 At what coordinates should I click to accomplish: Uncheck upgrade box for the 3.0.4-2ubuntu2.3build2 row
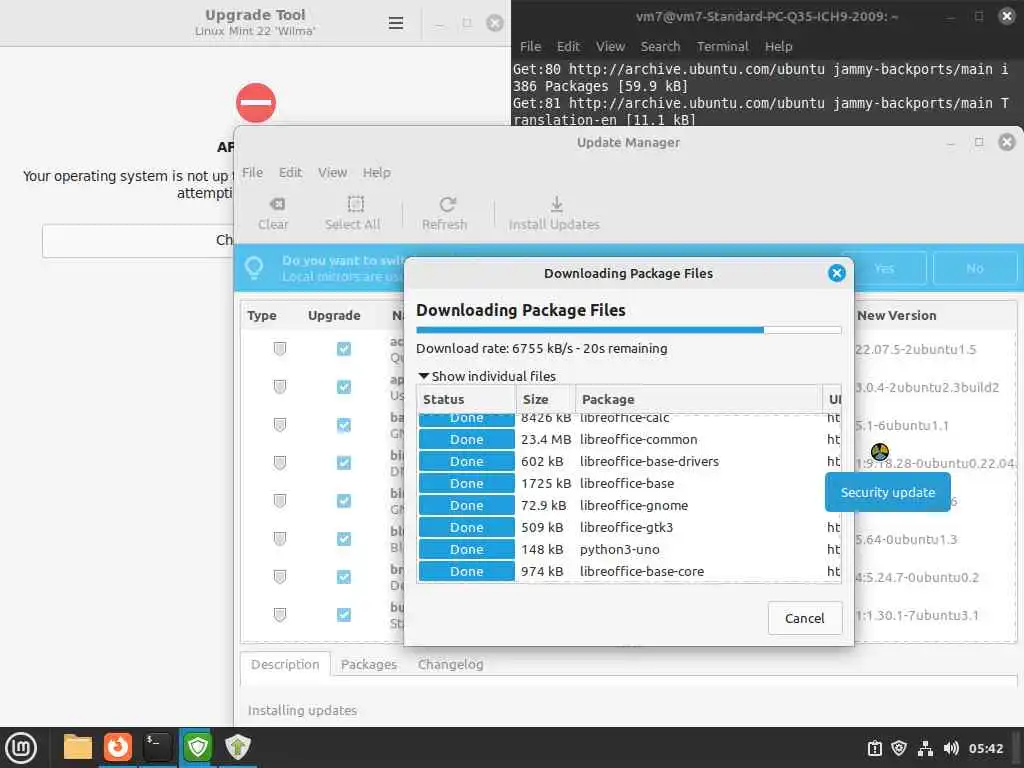click(x=344, y=387)
